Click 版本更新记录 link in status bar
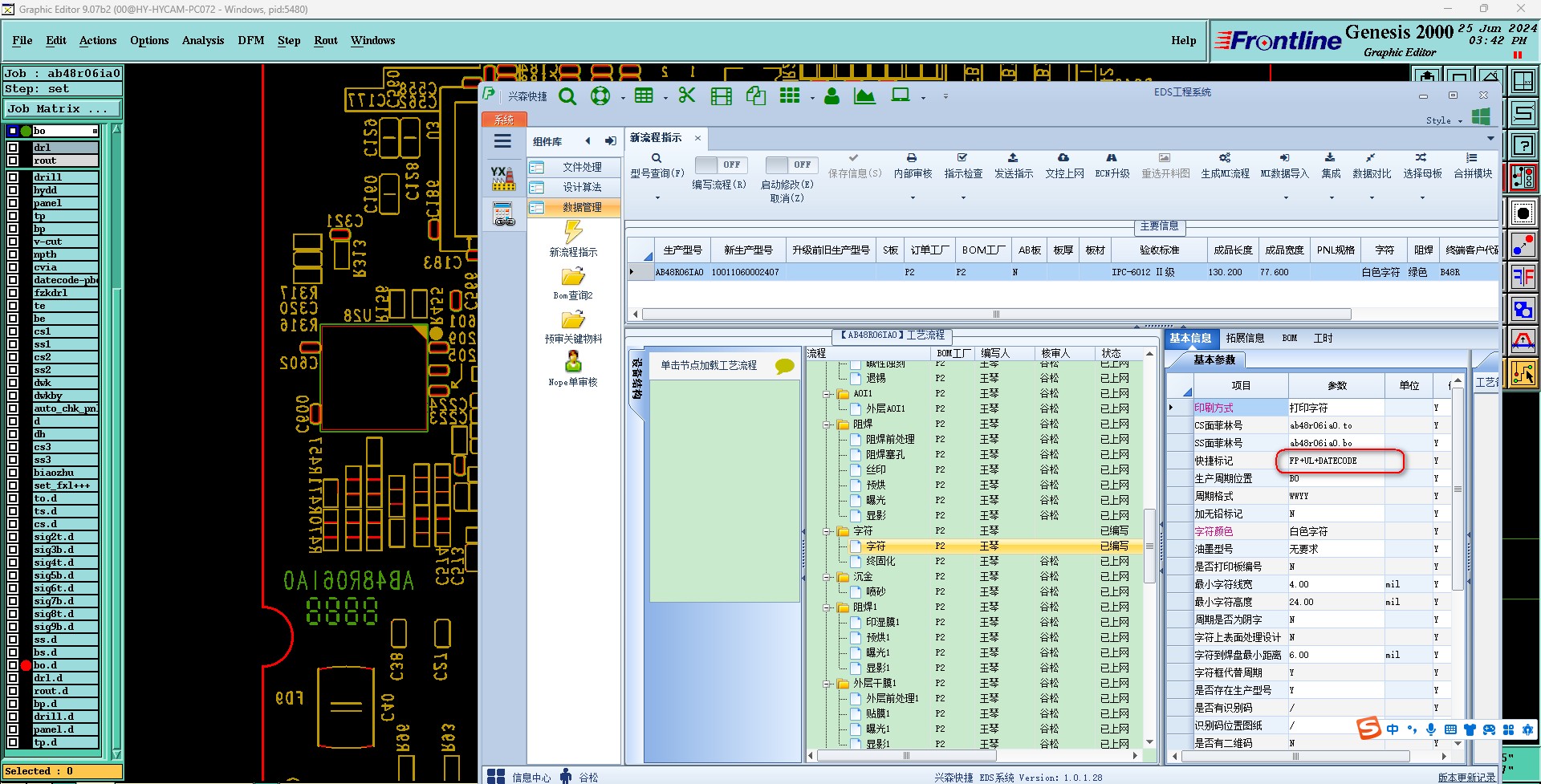The height and width of the screenshot is (784, 1541). [x=1466, y=778]
